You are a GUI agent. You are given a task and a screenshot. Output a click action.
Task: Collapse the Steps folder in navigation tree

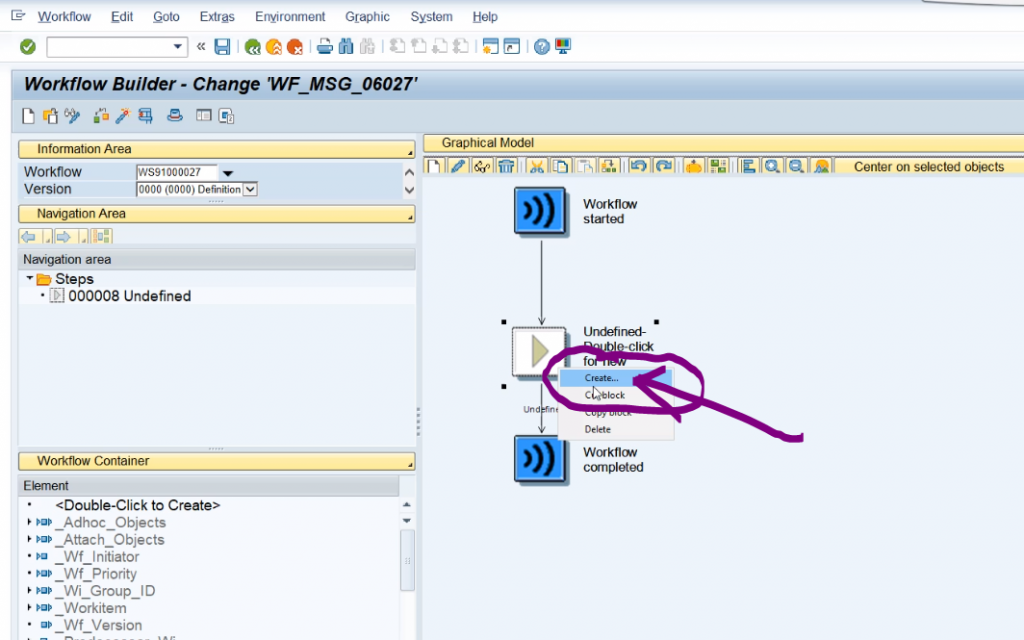pos(29,278)
